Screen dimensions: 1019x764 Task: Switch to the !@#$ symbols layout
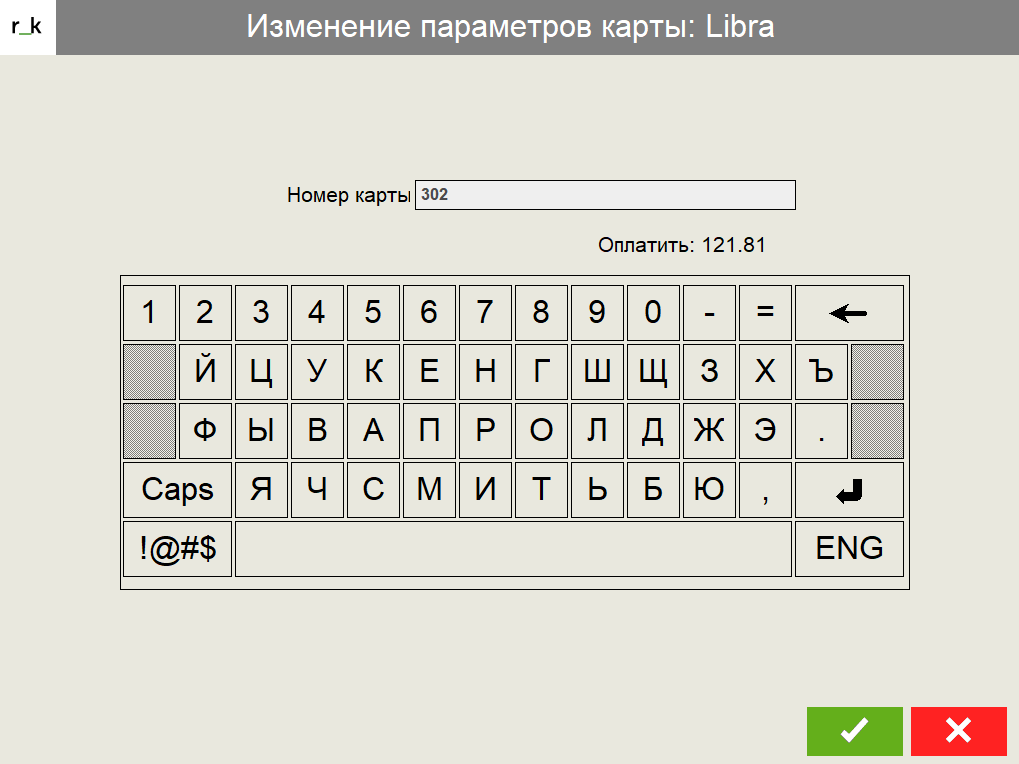[177, 549]
